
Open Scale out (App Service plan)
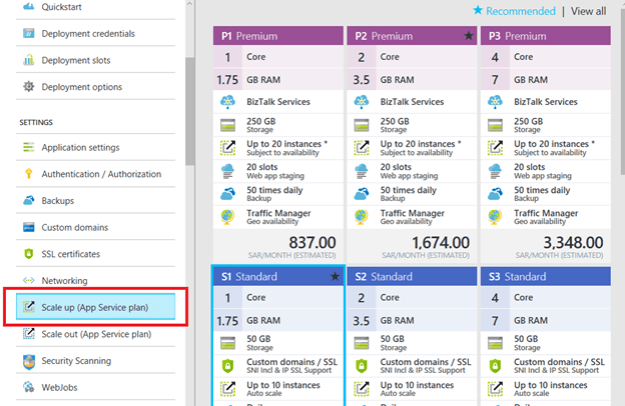(x=96, y=334)
